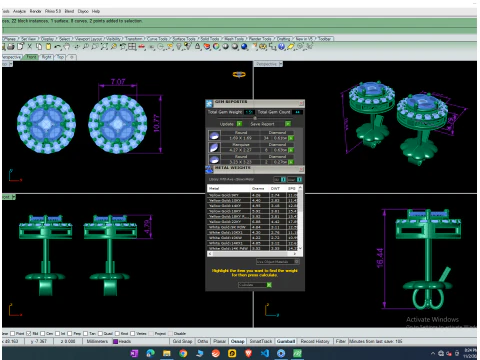This screenshot has height=360, width=480.
Task: Click the Lock objects padlock icon
Action: [x=198, y=47]
